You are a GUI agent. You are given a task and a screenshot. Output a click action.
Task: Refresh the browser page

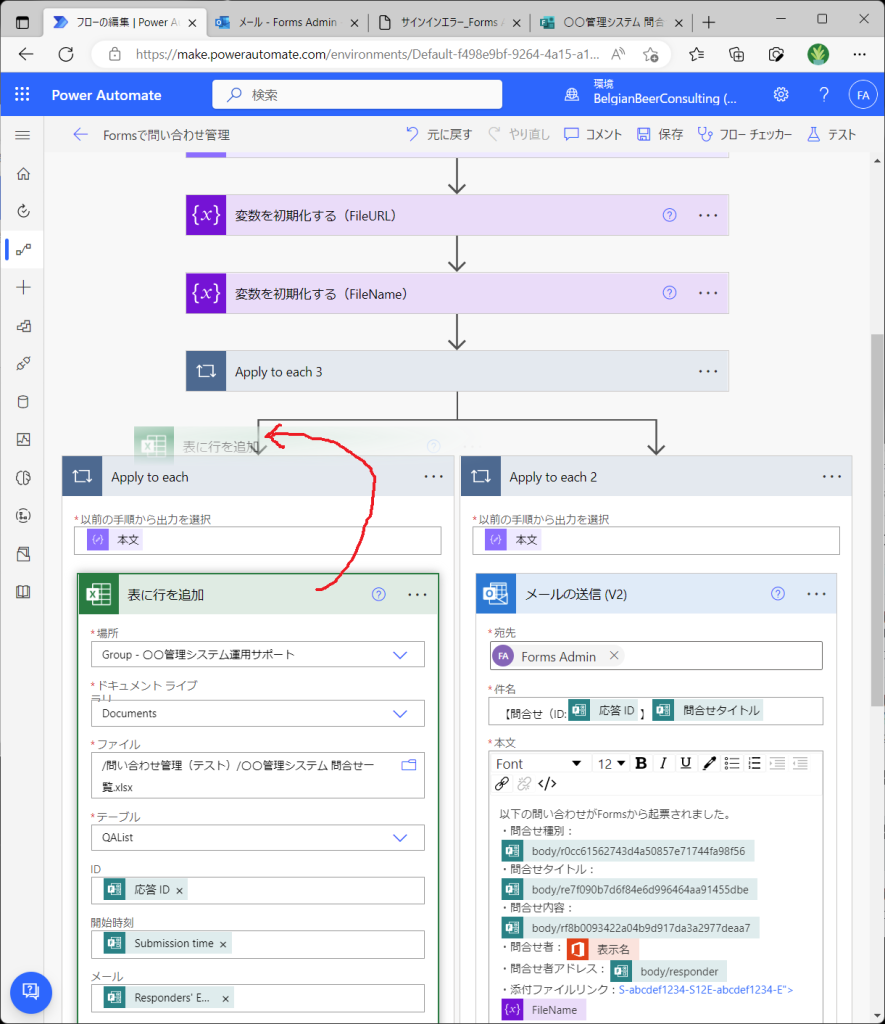point(66,54)
